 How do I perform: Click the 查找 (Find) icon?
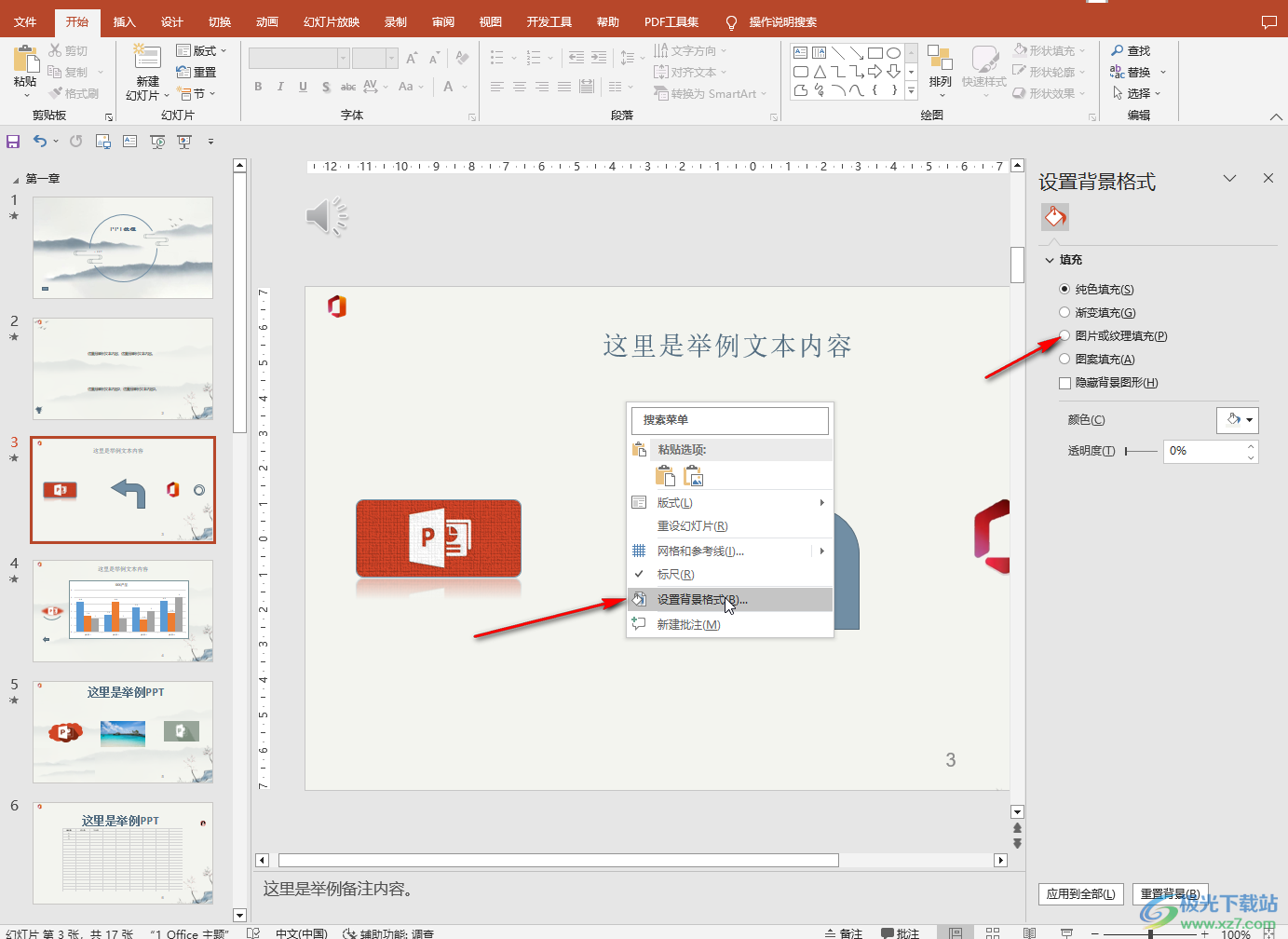[1131, 50]
